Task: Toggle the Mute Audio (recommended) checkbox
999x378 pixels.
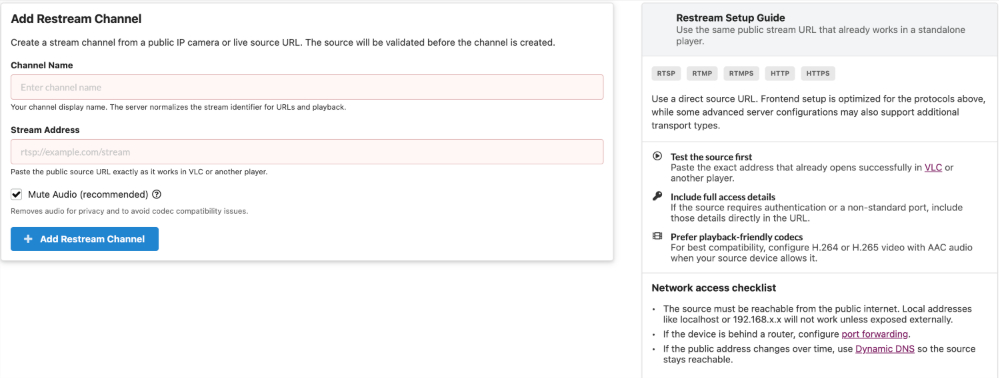Action: pos(17,194)
